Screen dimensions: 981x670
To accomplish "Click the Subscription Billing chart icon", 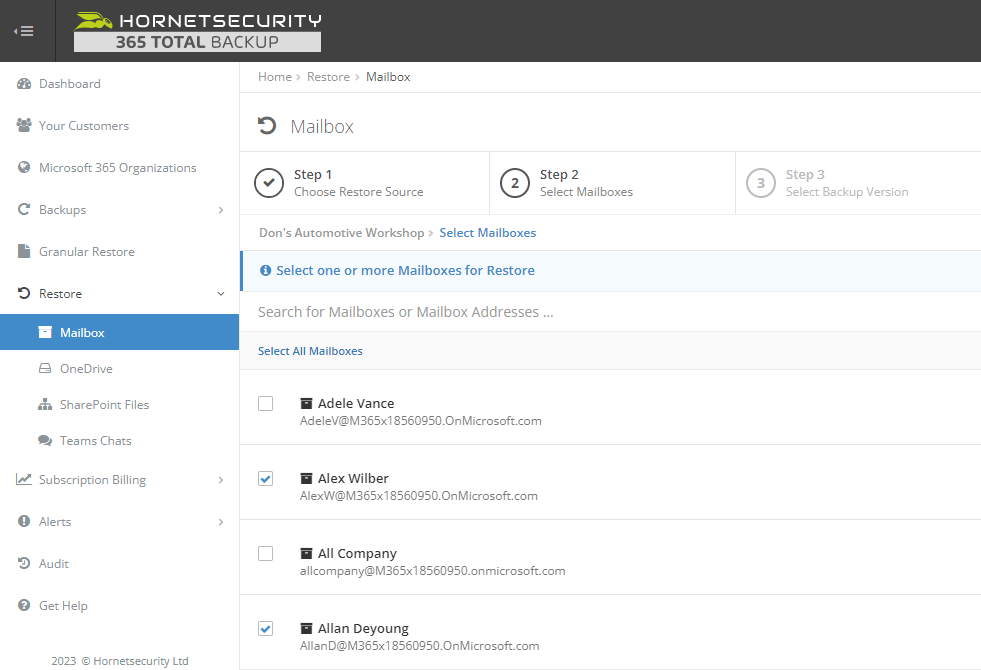I will (x=24, y=479).
